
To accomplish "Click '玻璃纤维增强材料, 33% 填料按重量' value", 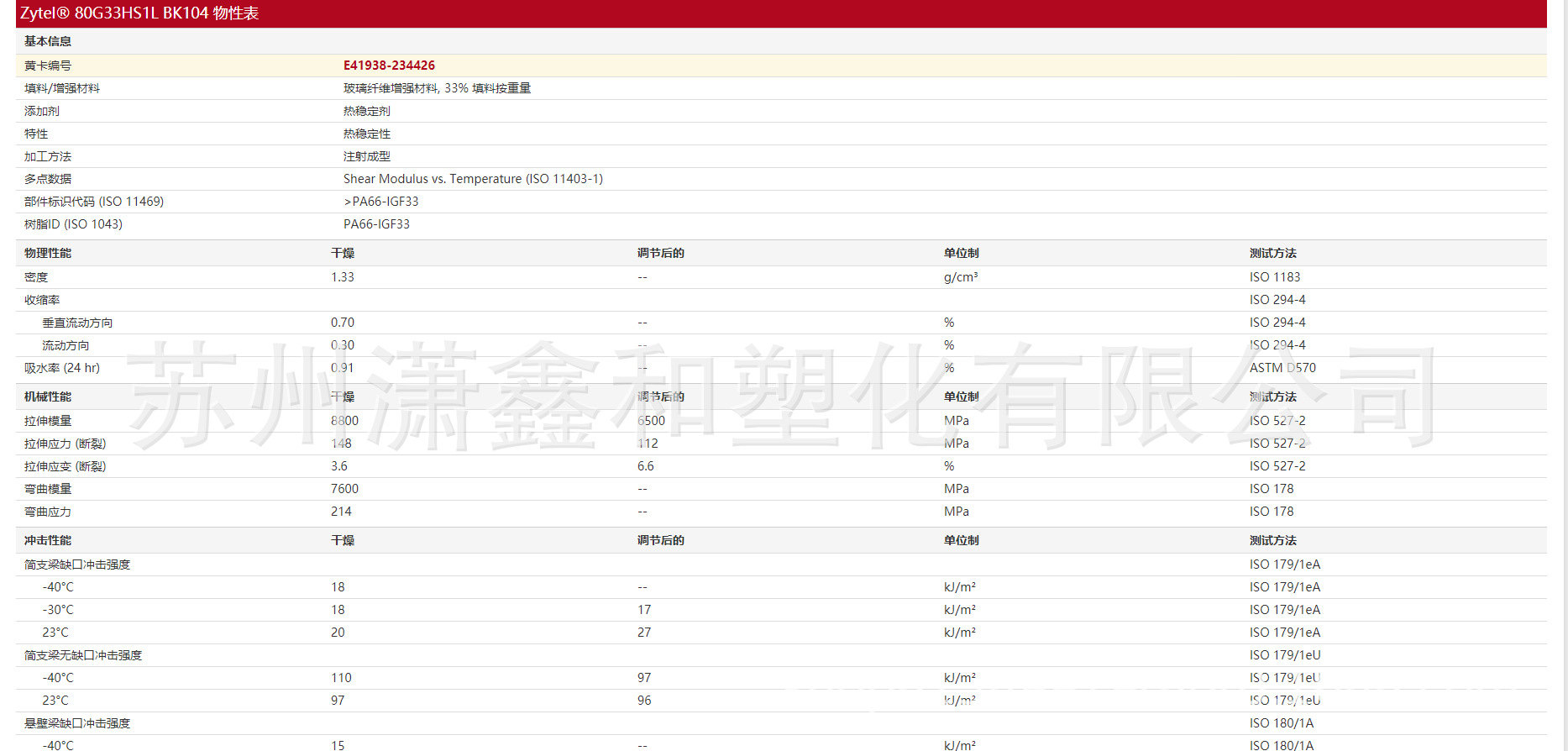I will click(x=437, y=88).
